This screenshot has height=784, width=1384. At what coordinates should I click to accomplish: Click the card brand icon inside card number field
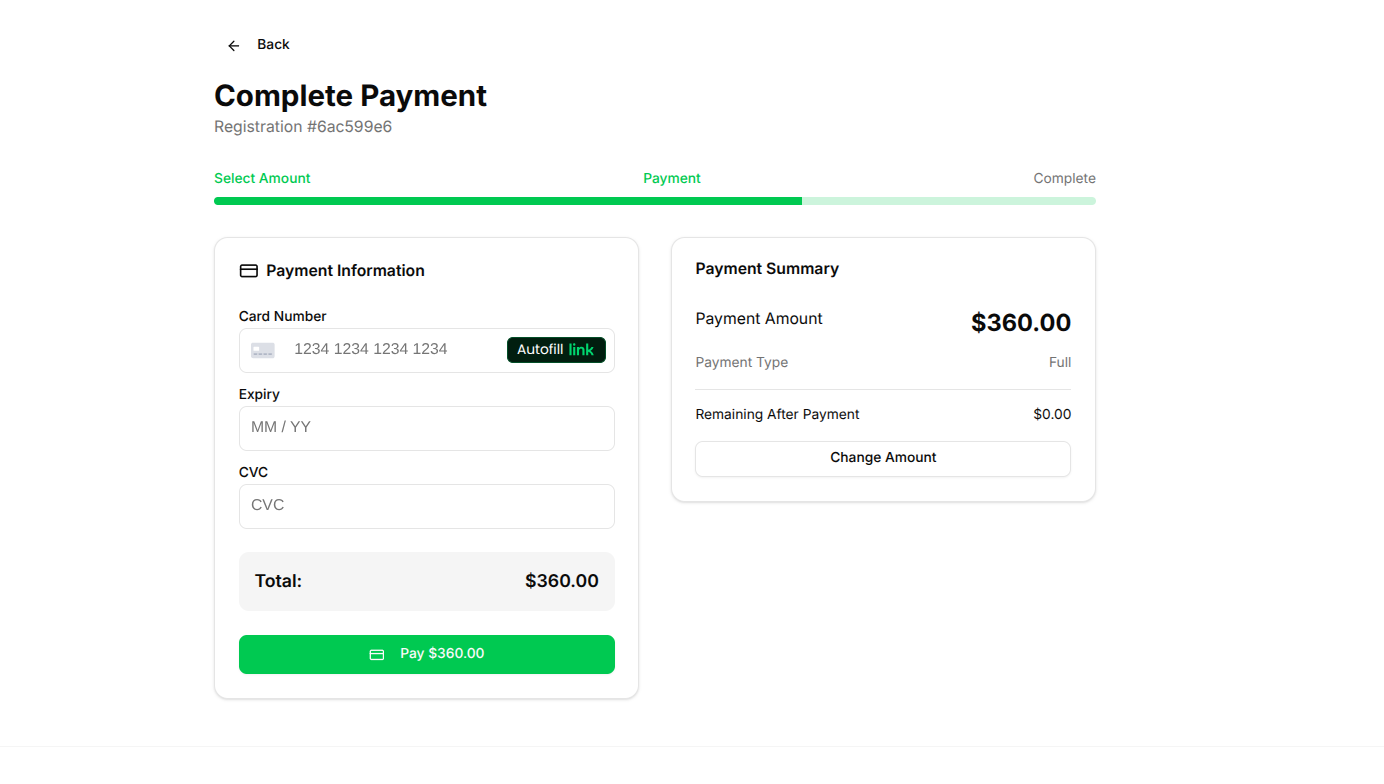(262, 350)
